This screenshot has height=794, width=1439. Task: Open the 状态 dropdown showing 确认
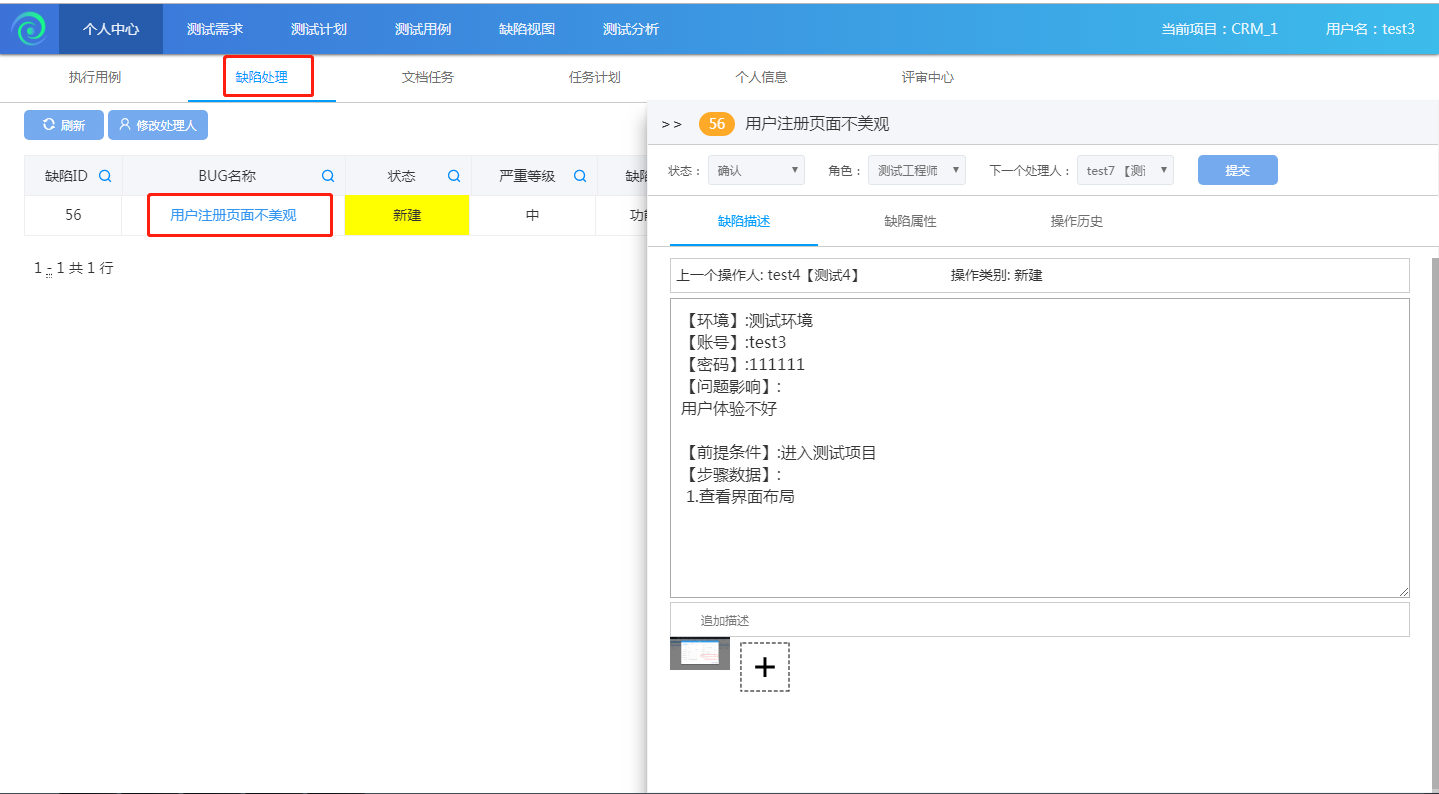click(x=756, y=170)
